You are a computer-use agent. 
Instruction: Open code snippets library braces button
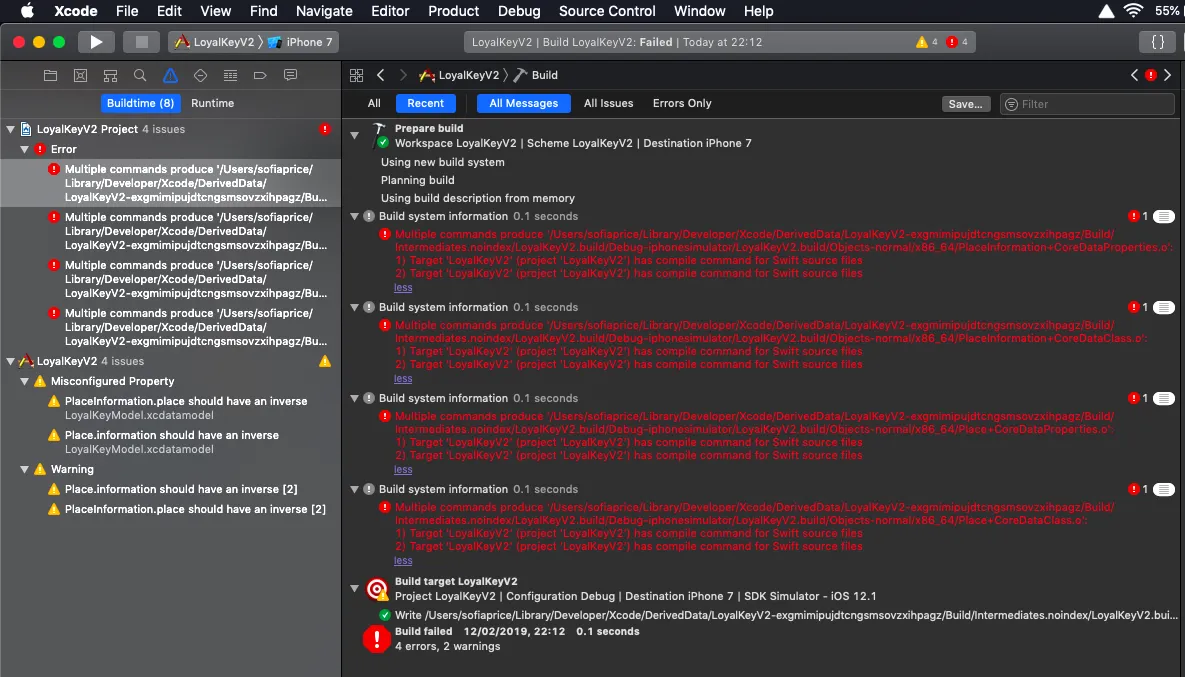tap(1157, 42)
